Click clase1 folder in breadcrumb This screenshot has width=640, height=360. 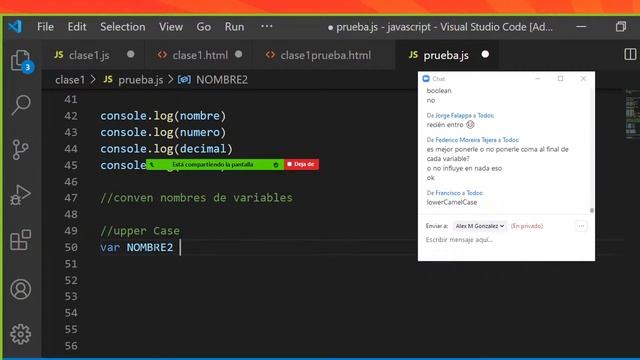pyautogui.click(x=70, y=80)
